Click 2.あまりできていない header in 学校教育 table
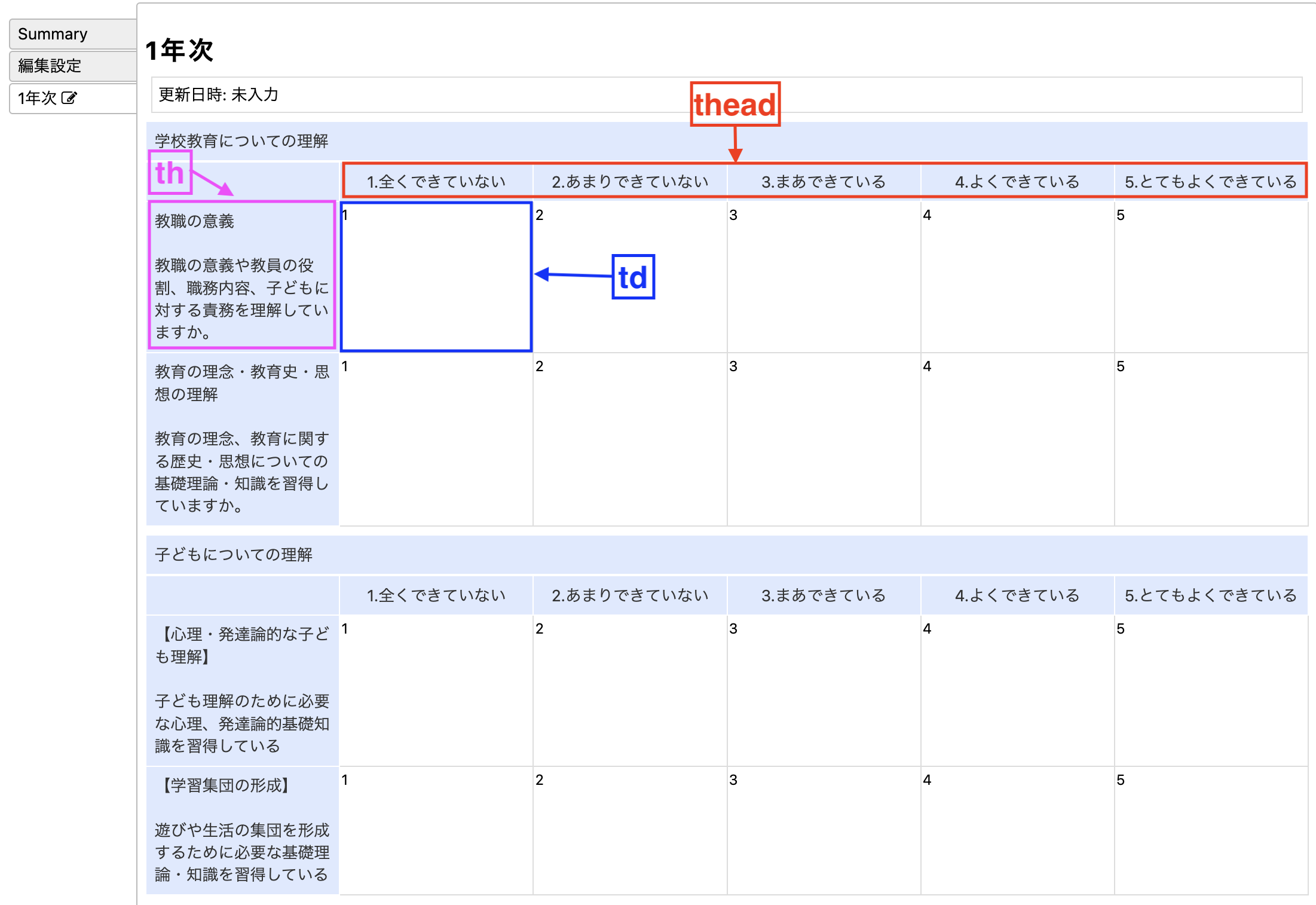This screenshot has height=905, width=1316. coord(630,181)
